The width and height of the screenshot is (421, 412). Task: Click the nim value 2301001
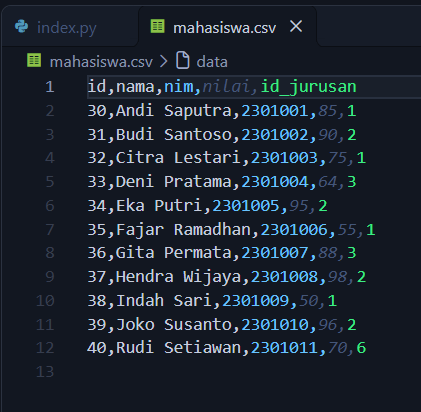(275, 111)
